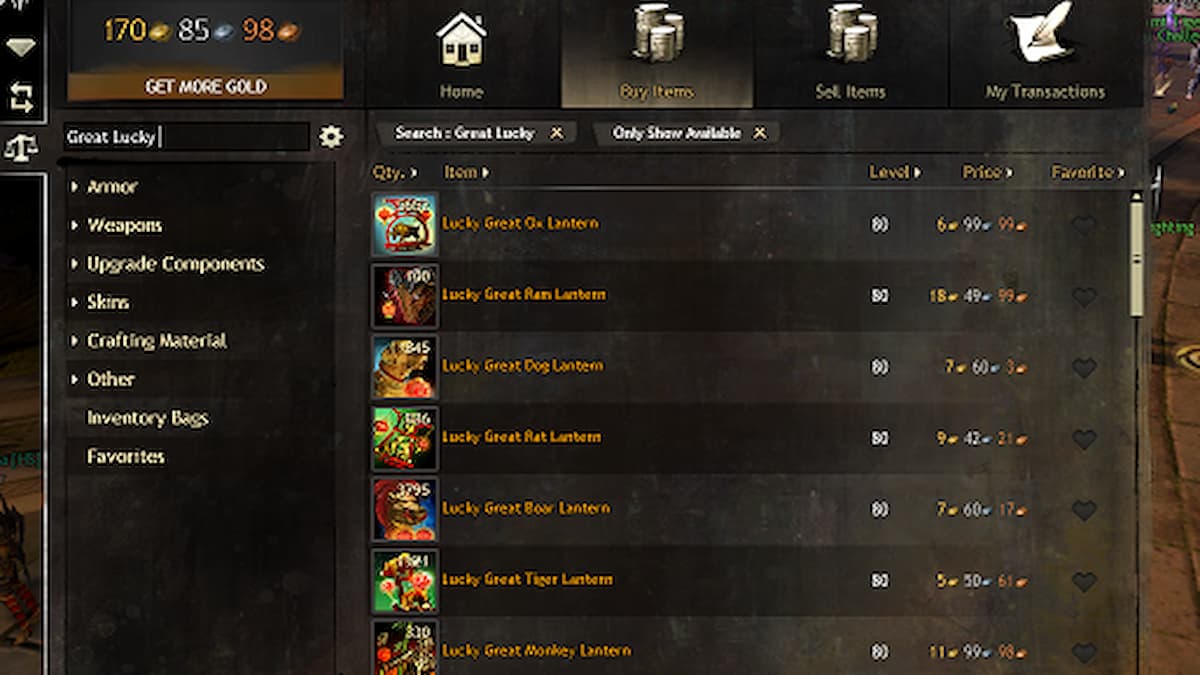Click the Lucky Great Boar Lantern icon

click(404, 509)
